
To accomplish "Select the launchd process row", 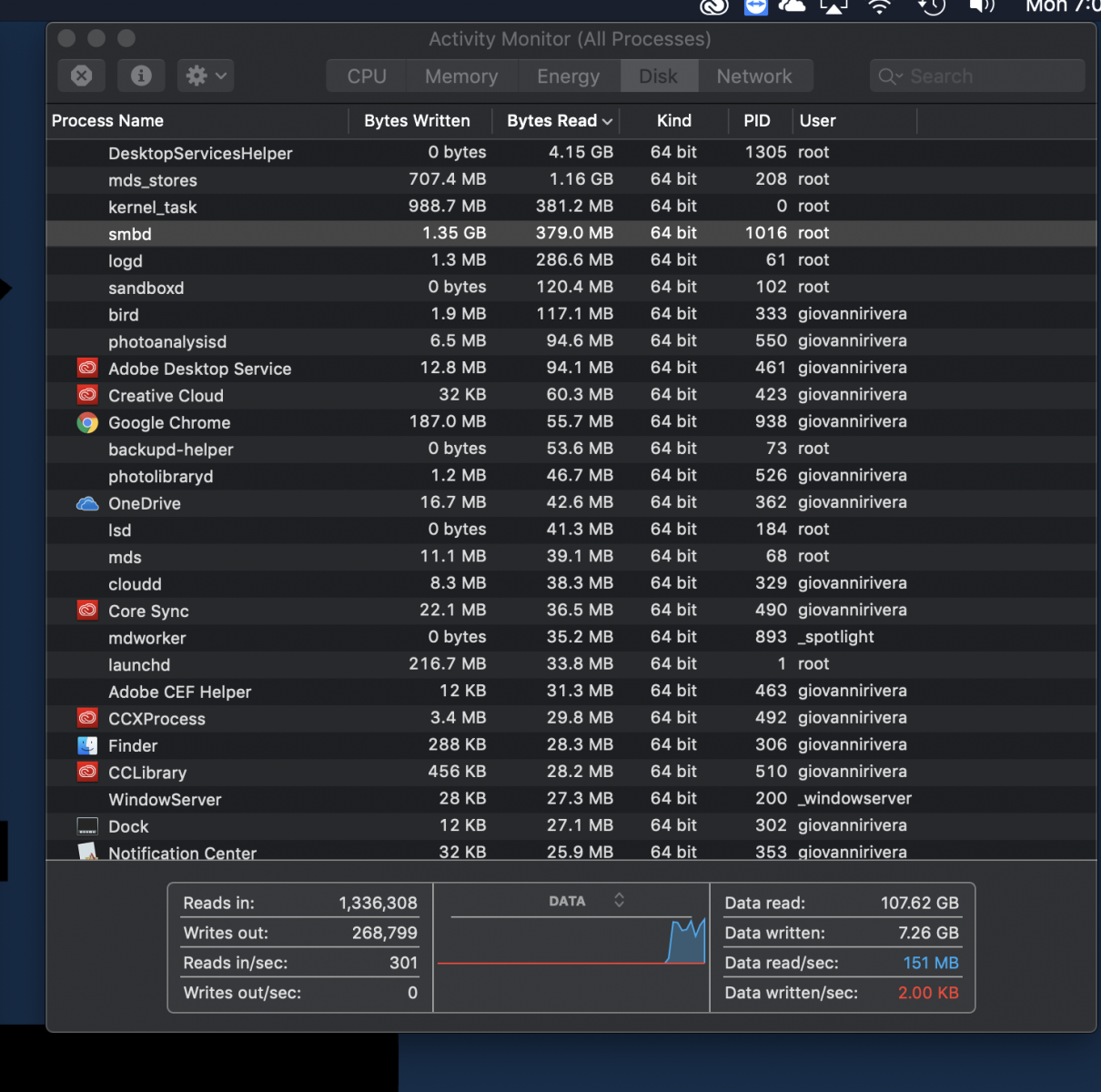I will tap(571, 664).
